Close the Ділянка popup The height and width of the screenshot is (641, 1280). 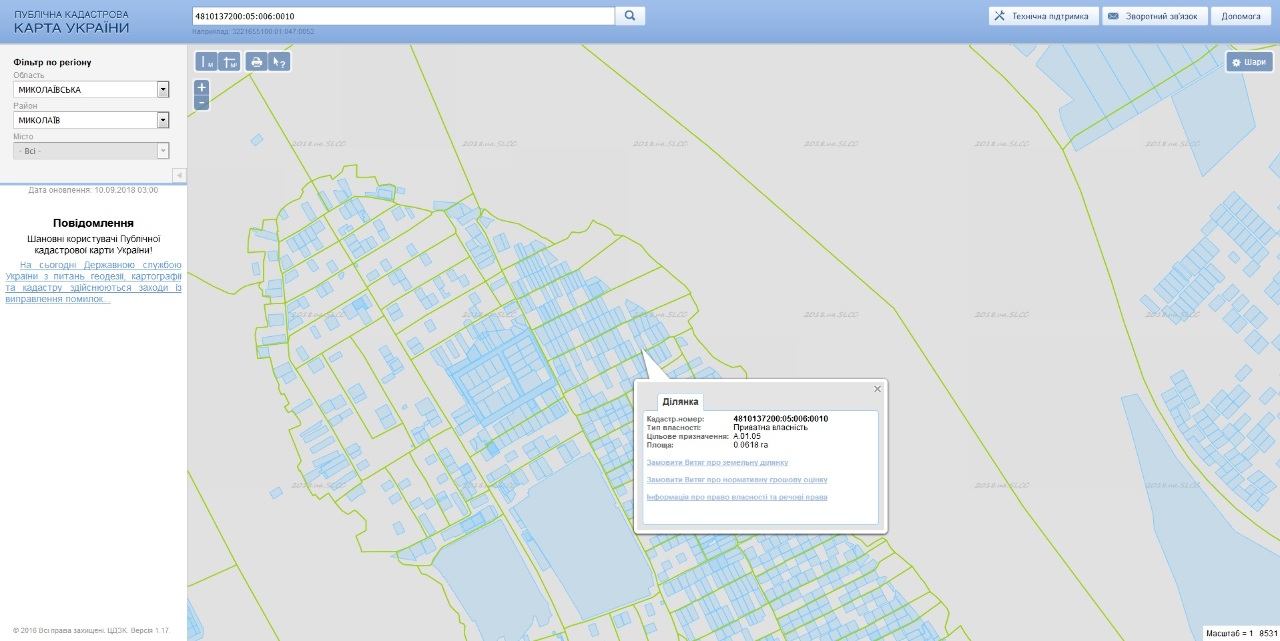pos(878,389)
